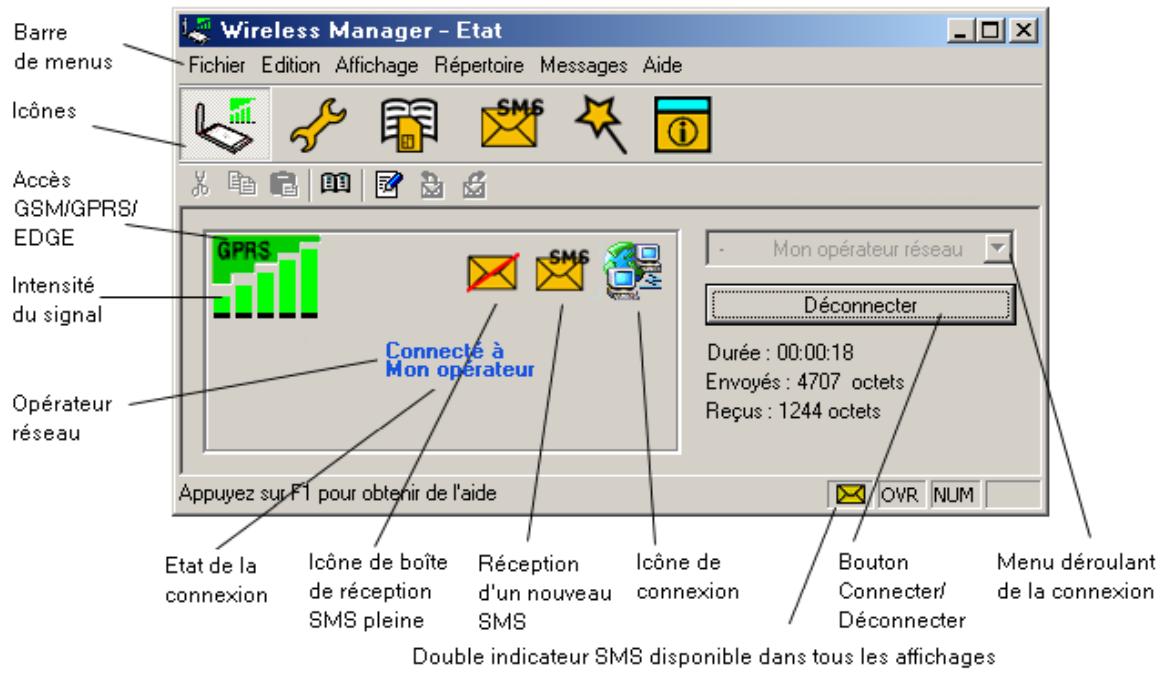Open the Messages menu
This screenshot has width=1162, height=673.
click(x=583, y=65)
